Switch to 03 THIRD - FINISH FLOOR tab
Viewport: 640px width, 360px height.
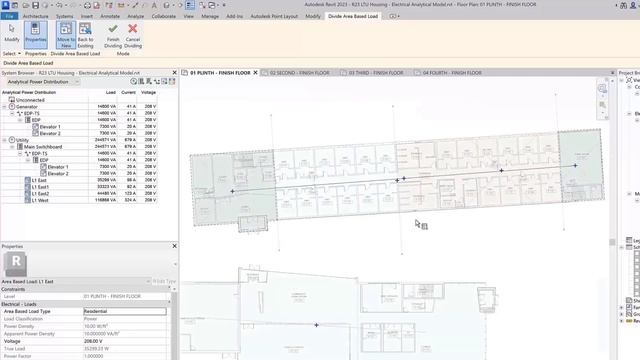click(376, 73)
